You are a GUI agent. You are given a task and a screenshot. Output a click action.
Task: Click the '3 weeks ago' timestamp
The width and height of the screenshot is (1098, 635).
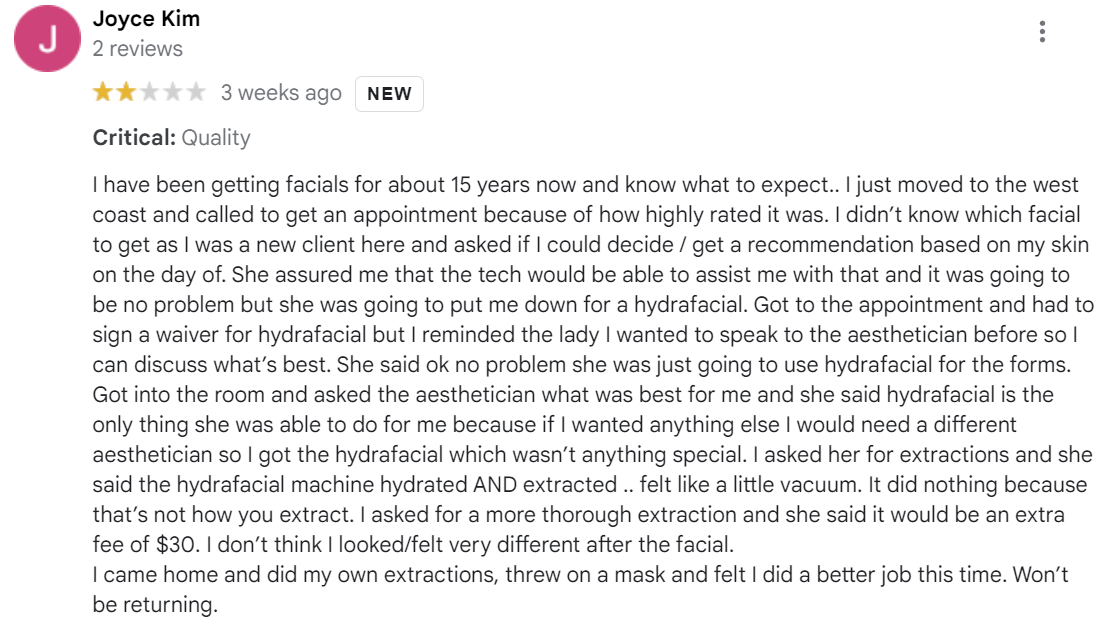282,92
